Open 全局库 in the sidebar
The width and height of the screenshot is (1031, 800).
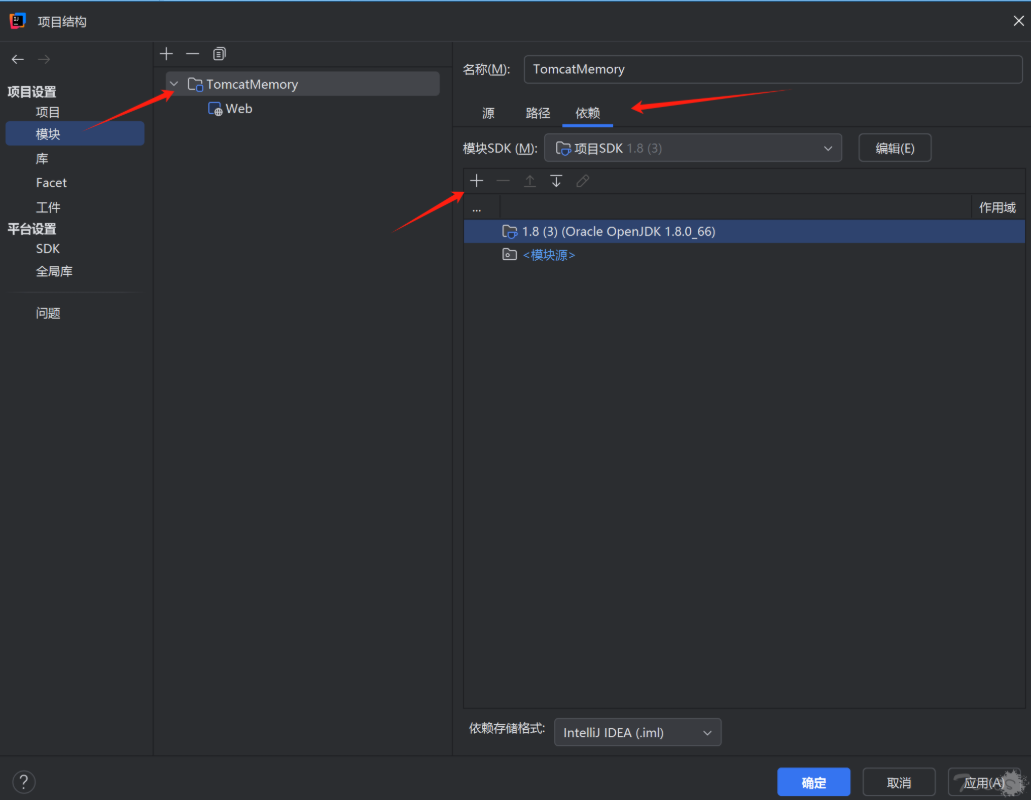pos(54,271)
